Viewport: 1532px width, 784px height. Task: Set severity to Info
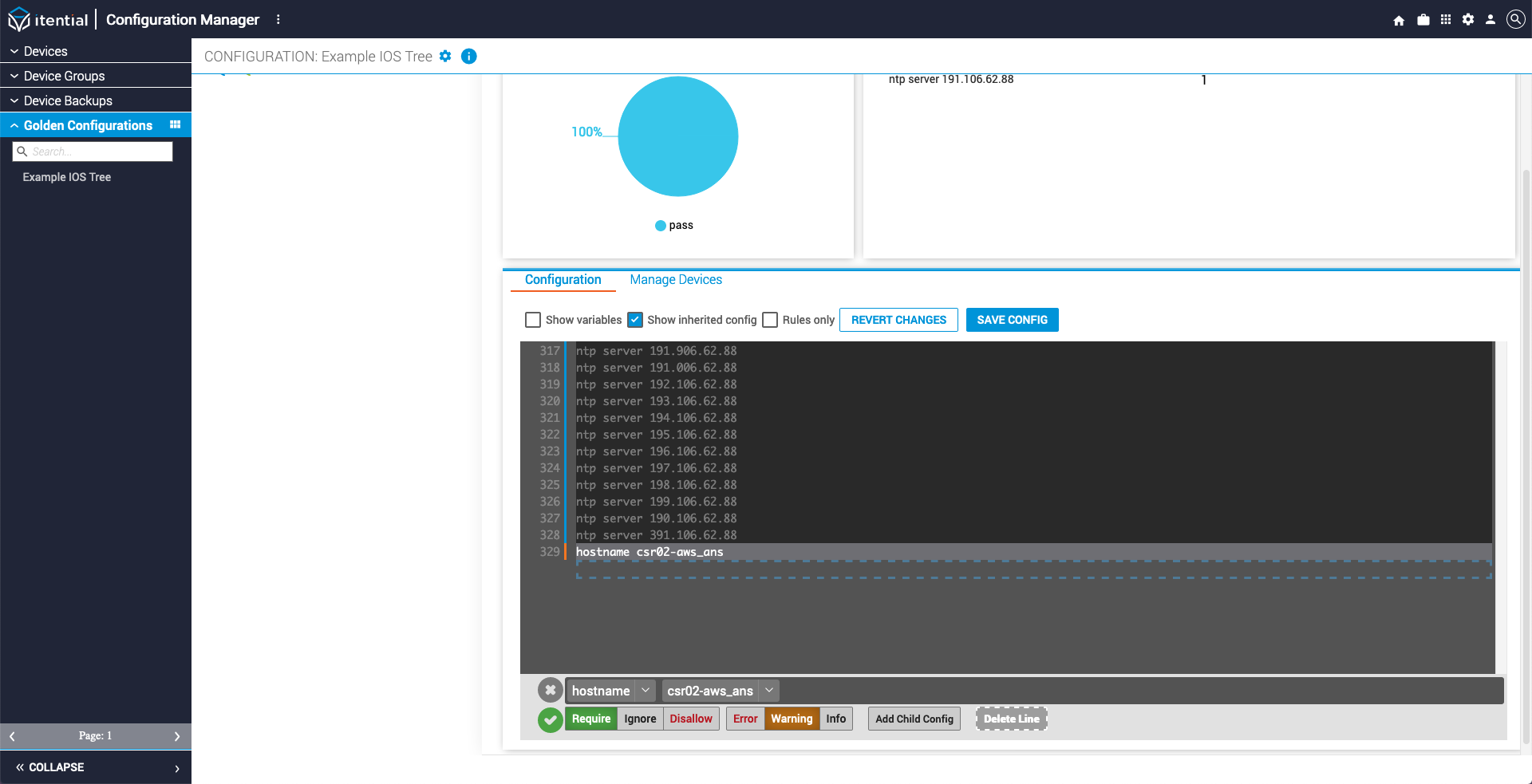click(x=836, y=719)
